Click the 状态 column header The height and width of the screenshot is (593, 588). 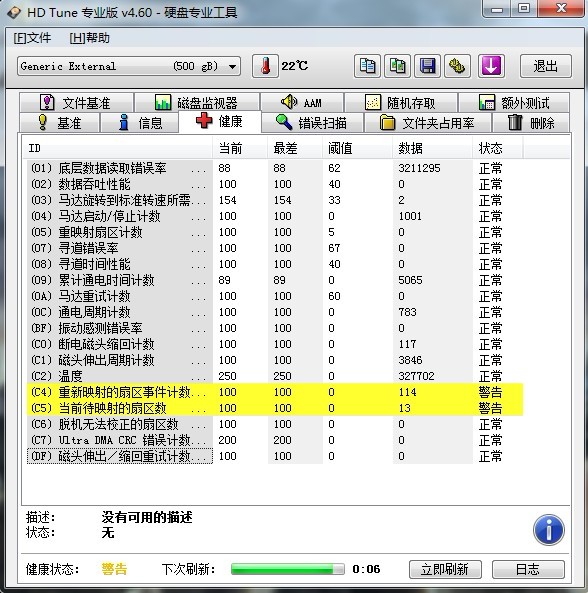click(498, 148)
